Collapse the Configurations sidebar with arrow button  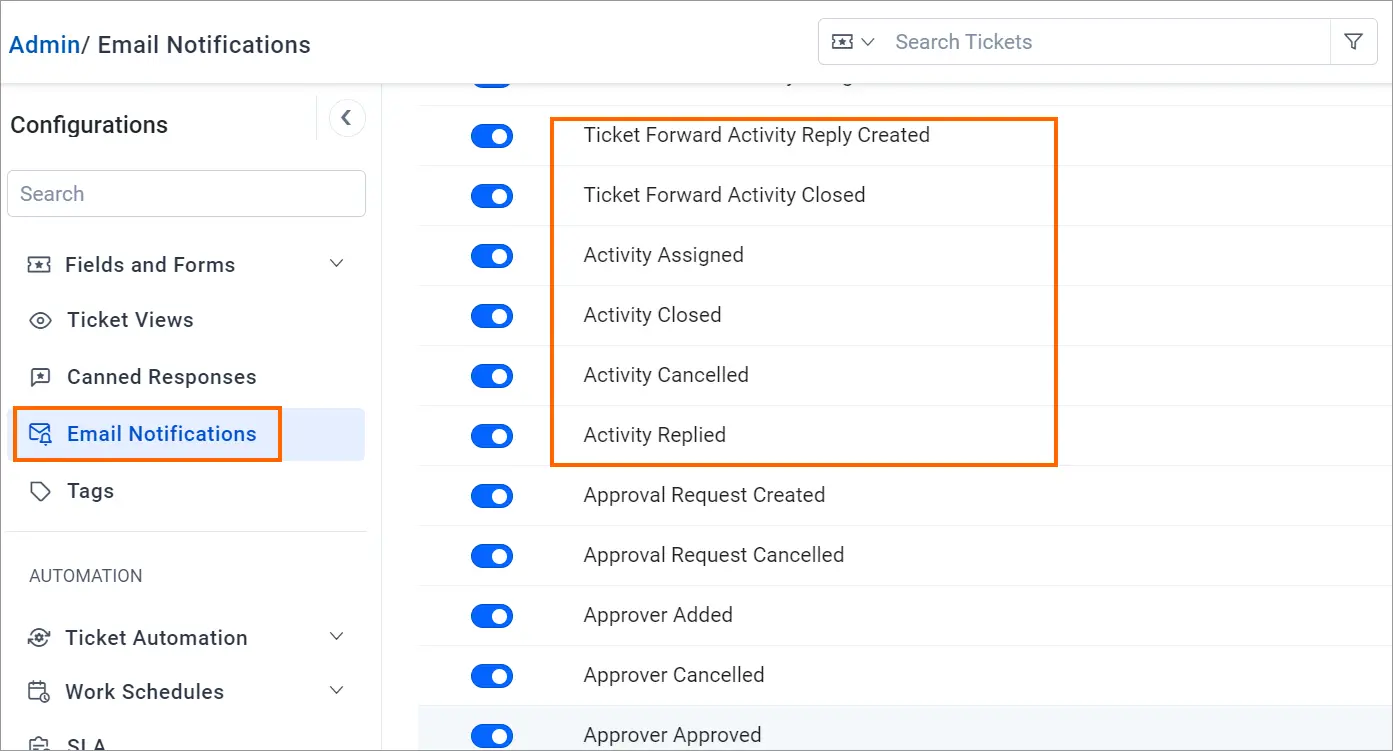tap(346, 118)
